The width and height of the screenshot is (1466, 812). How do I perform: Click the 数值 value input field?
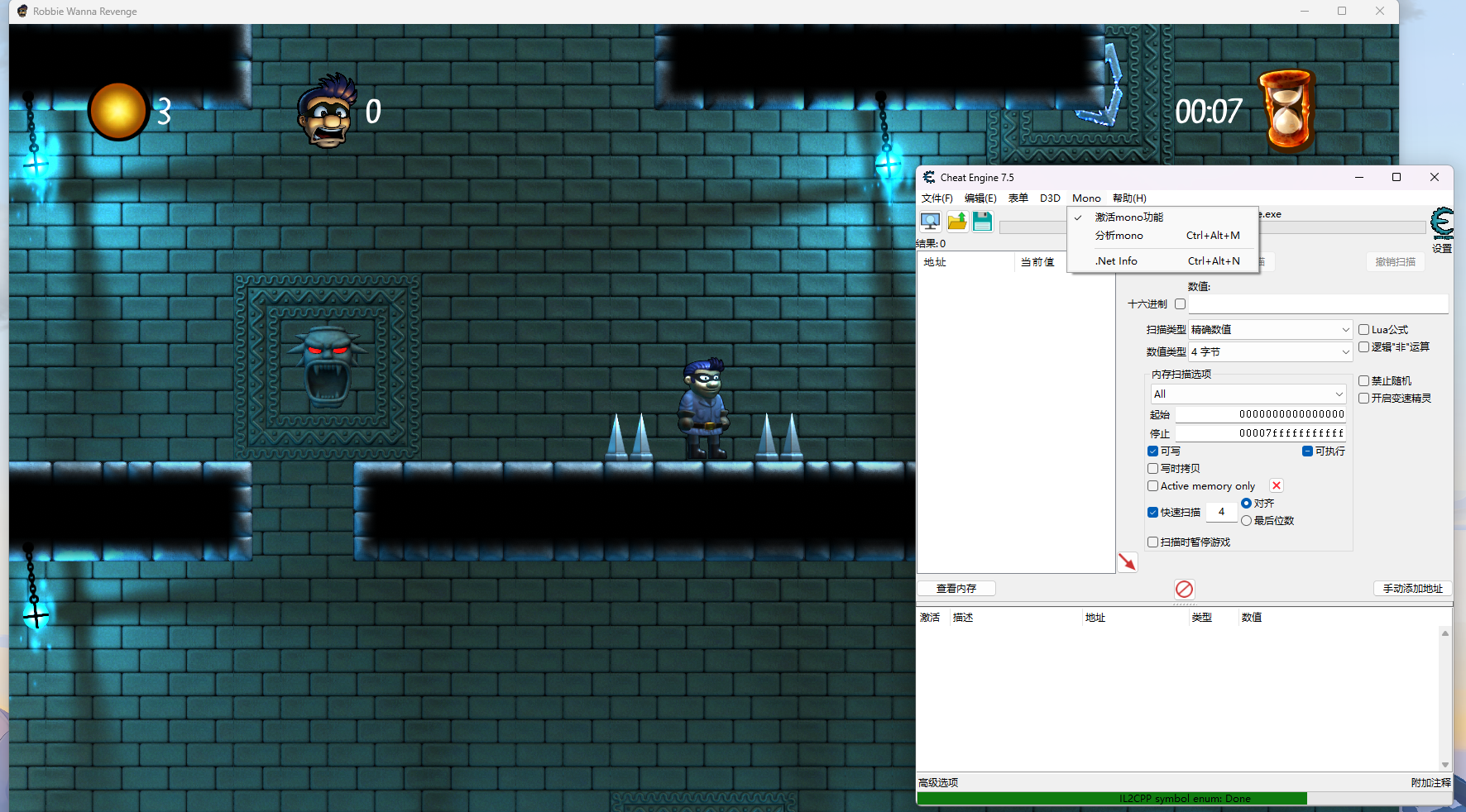1318,304
